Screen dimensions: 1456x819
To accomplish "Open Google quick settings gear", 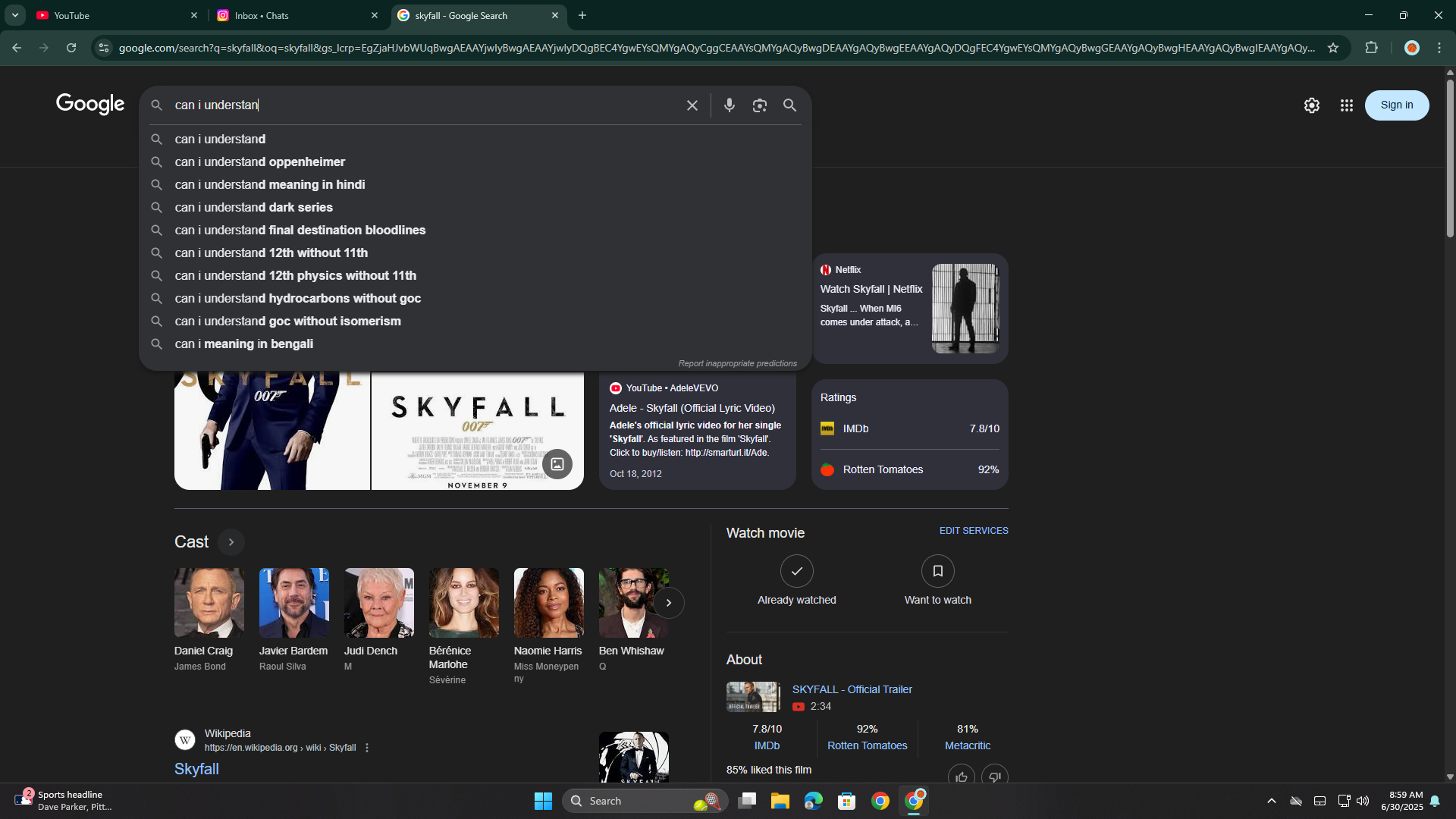I will pyautogui.click(x=1311, y=105).
